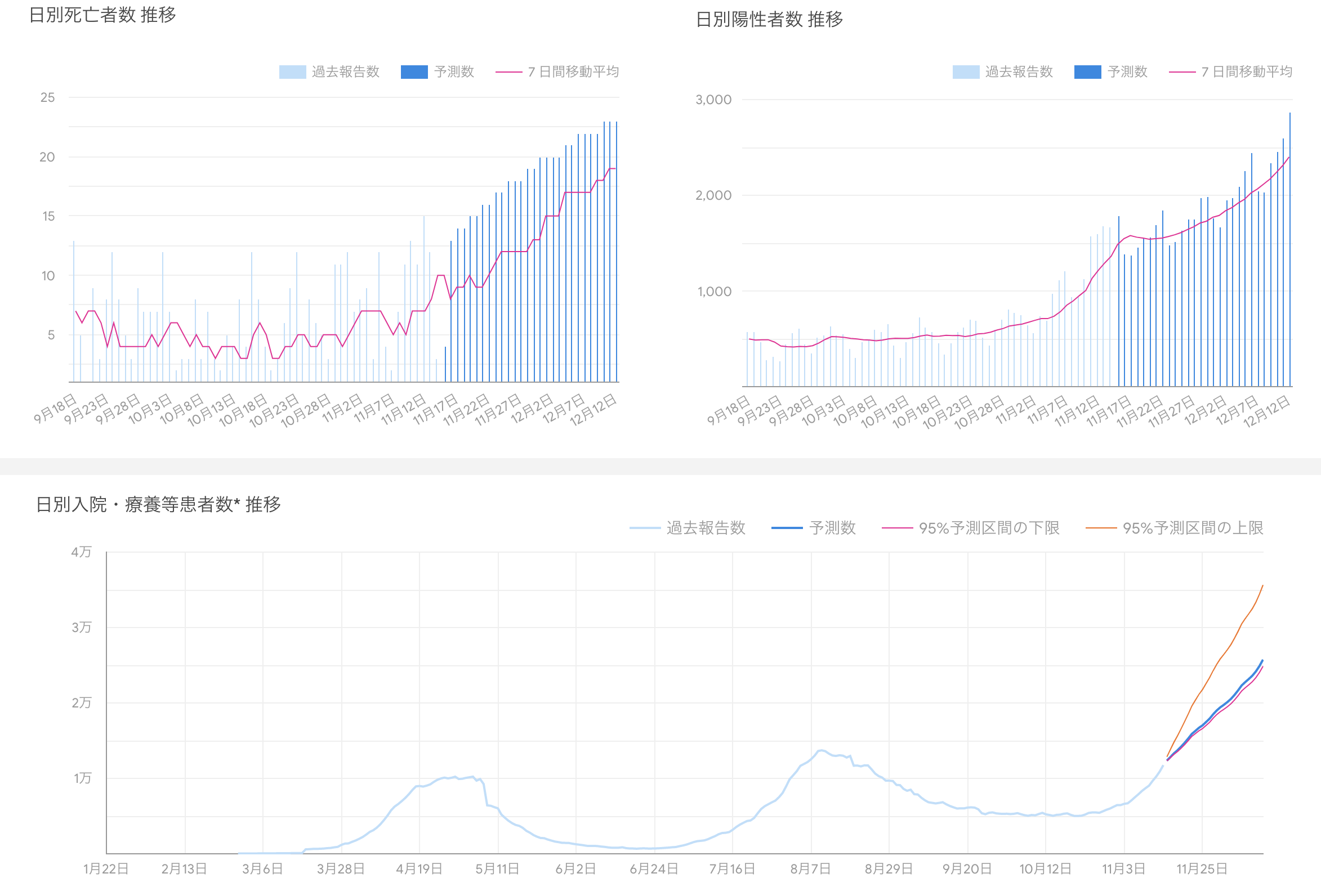This screenshot has width=1321, height=896.
Task: Click the last forecast bar in positives chart
Action: click(1289, 249)
